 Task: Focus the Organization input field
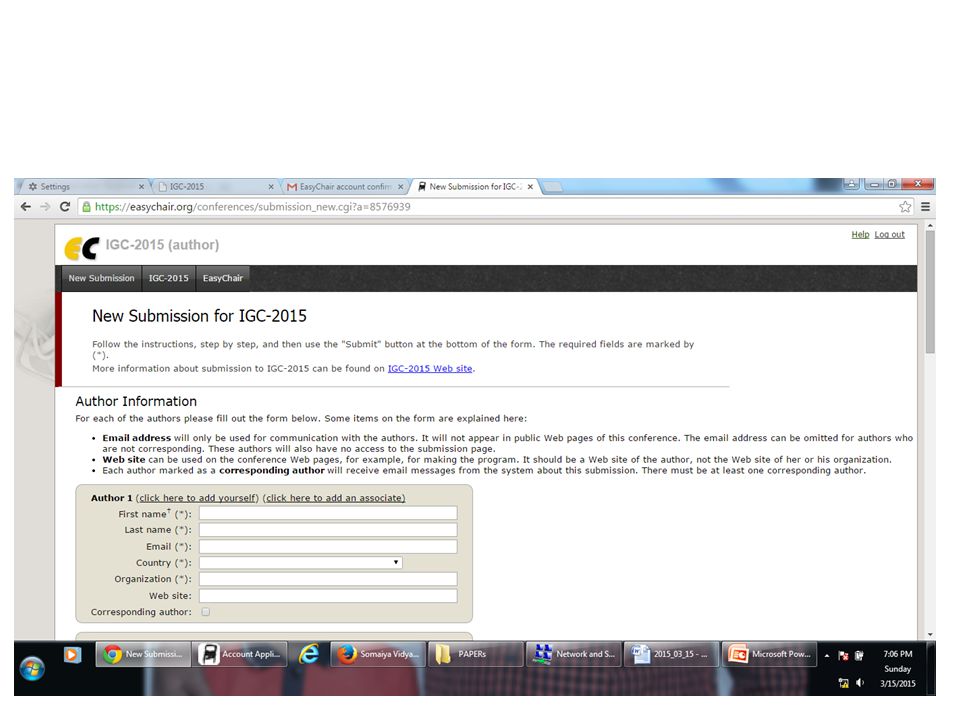click(328, 579)
